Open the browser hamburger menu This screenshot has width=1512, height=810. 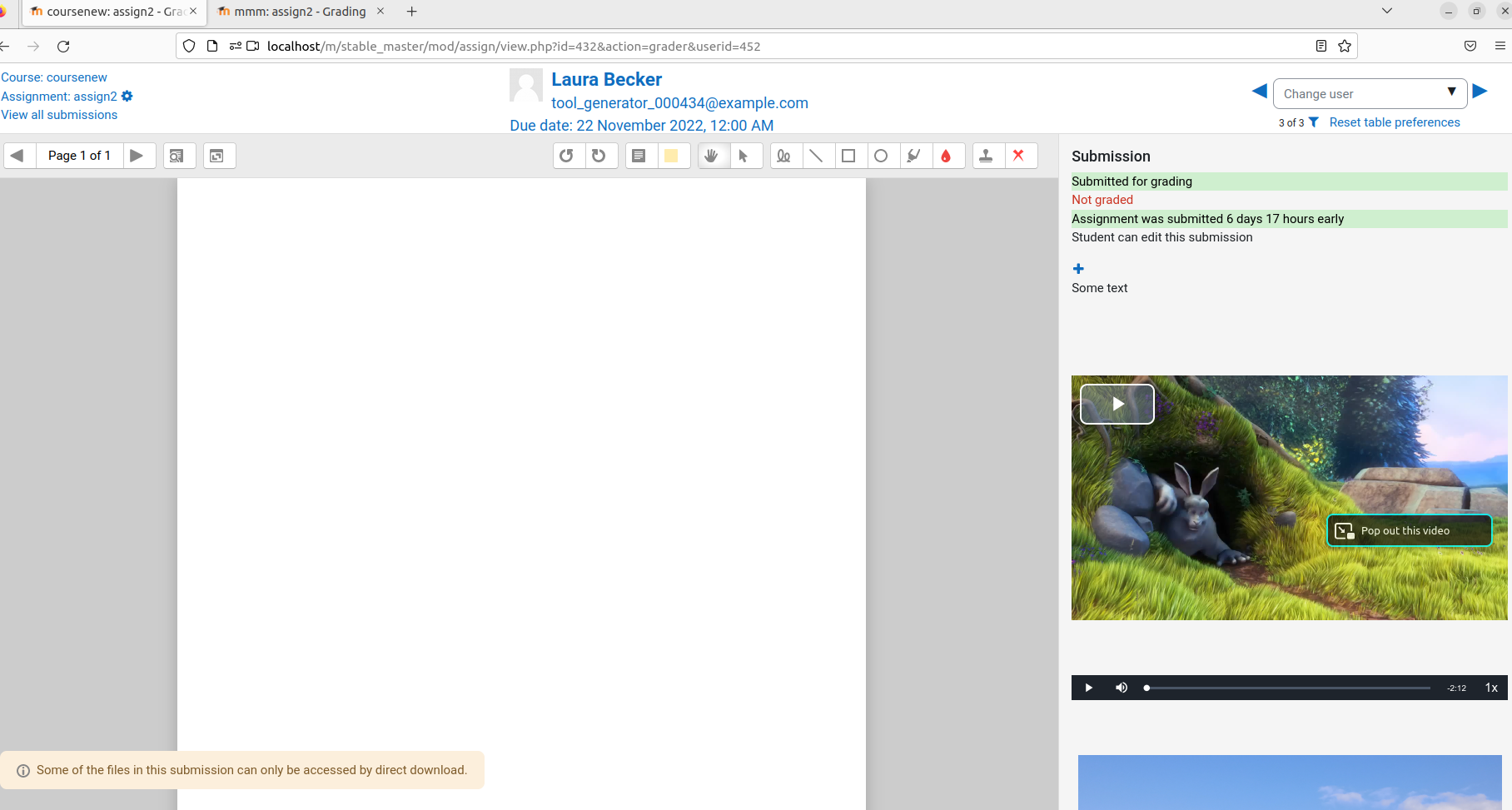tap(1500, 46)
